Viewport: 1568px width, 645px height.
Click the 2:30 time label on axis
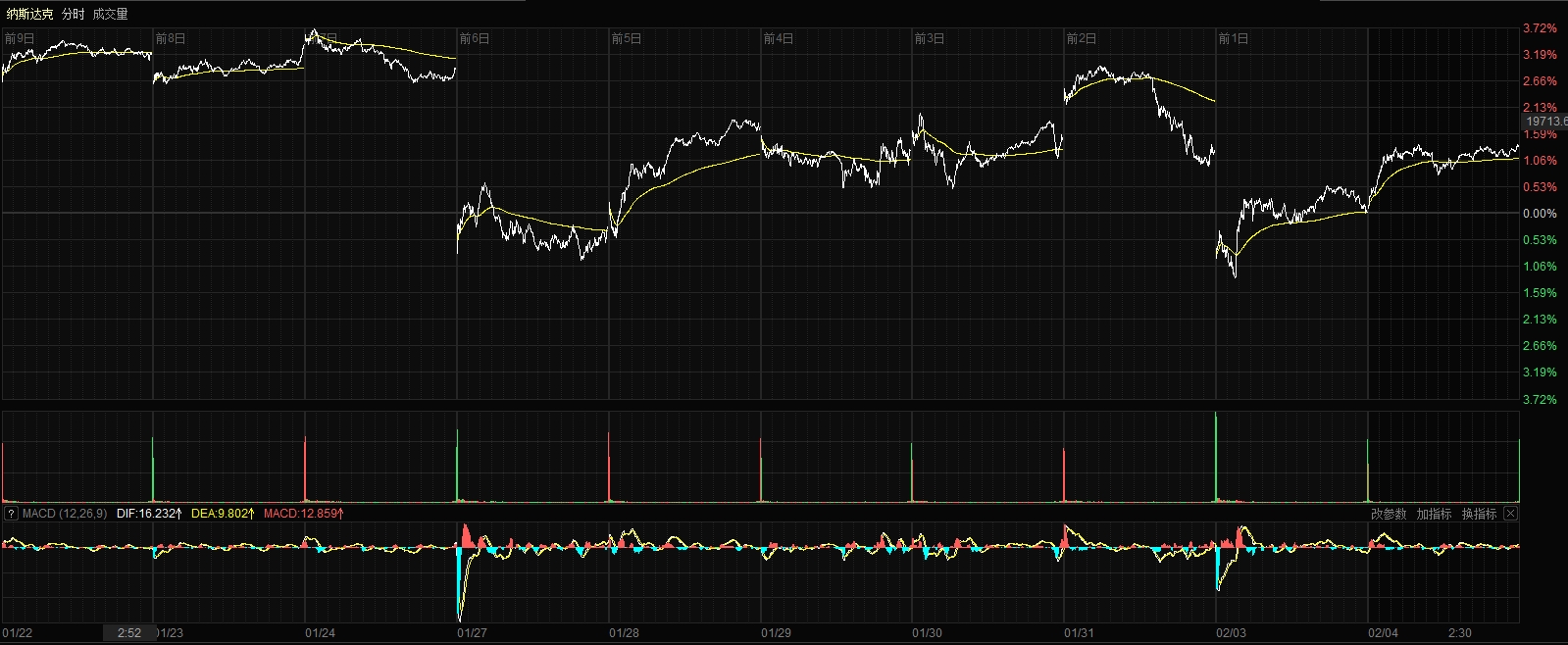click(1459, 633)
